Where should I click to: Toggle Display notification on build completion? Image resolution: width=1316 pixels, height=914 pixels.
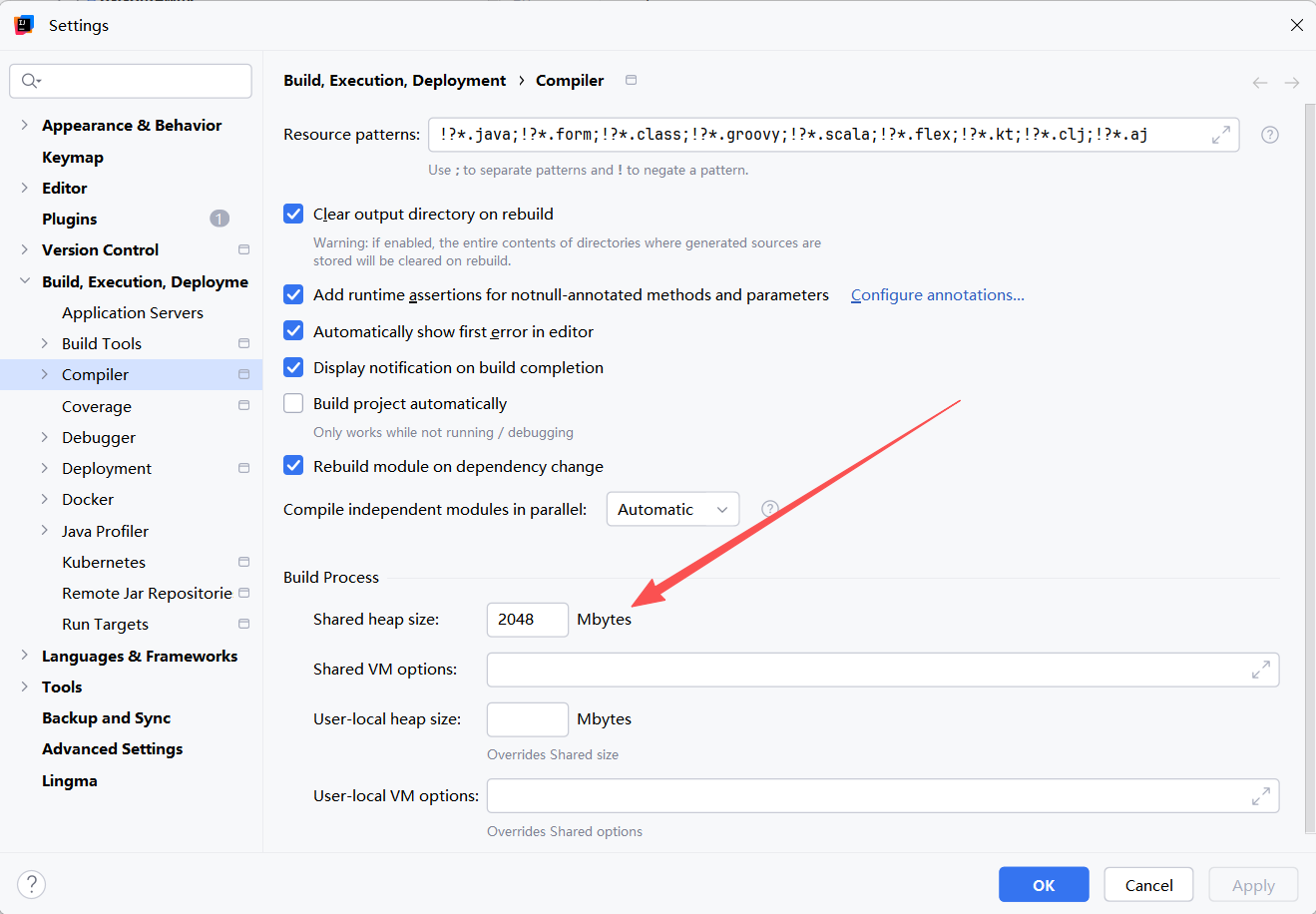point(293,367)
